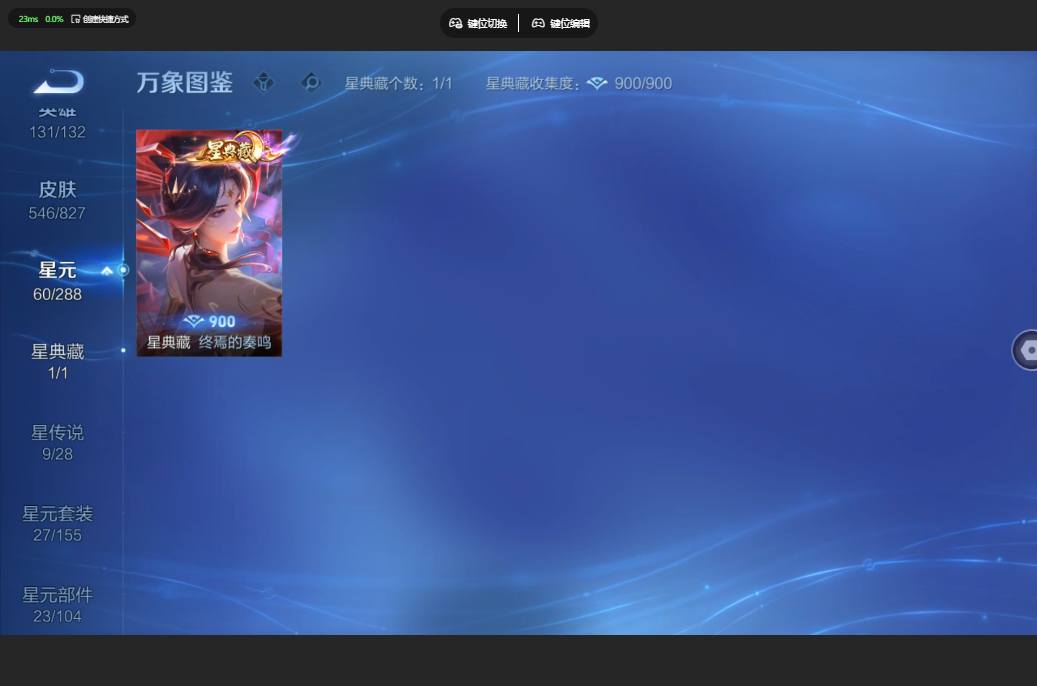Select the 英雄 131/132 tab

tap(58, 123)
